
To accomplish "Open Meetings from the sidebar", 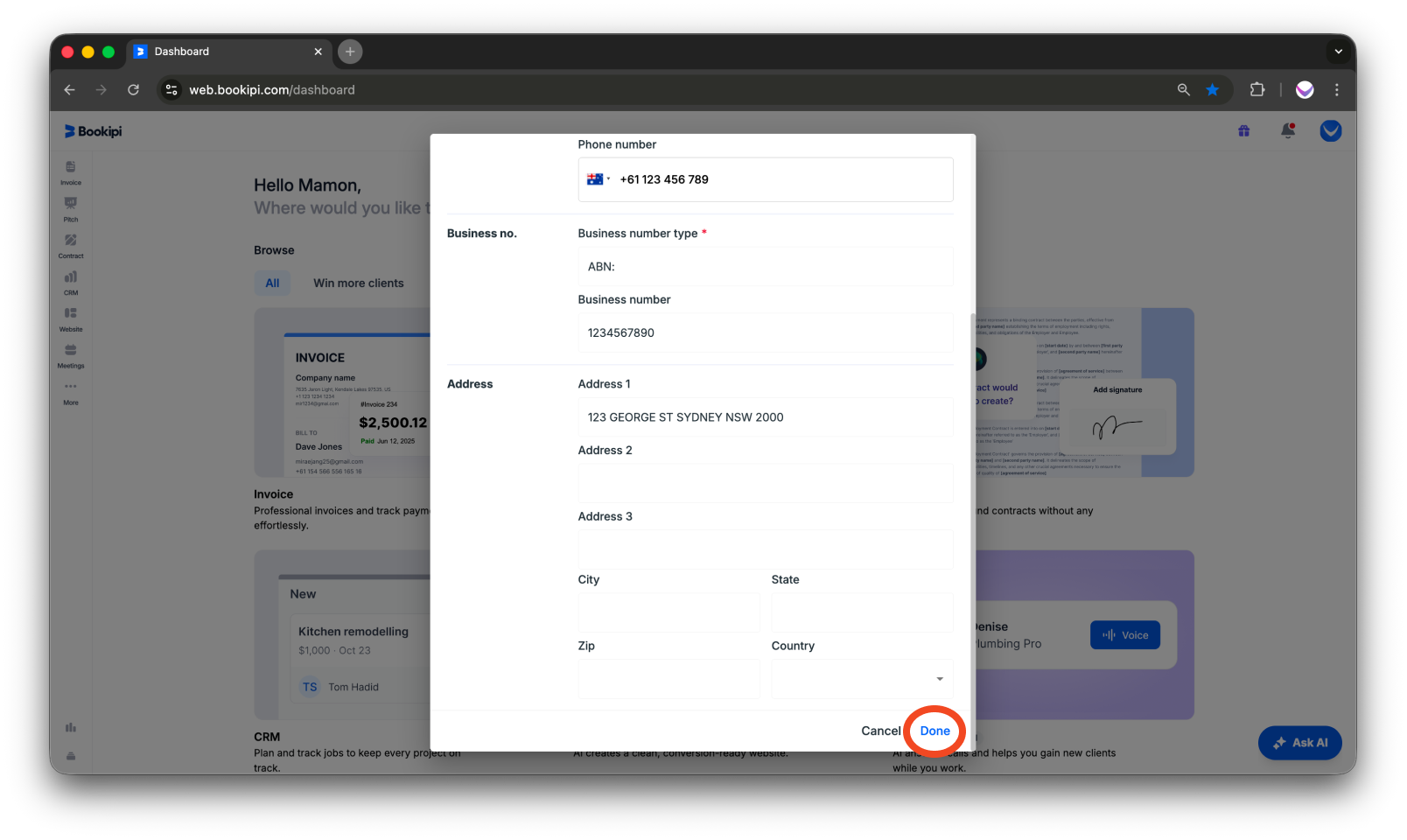I will 70,355.
